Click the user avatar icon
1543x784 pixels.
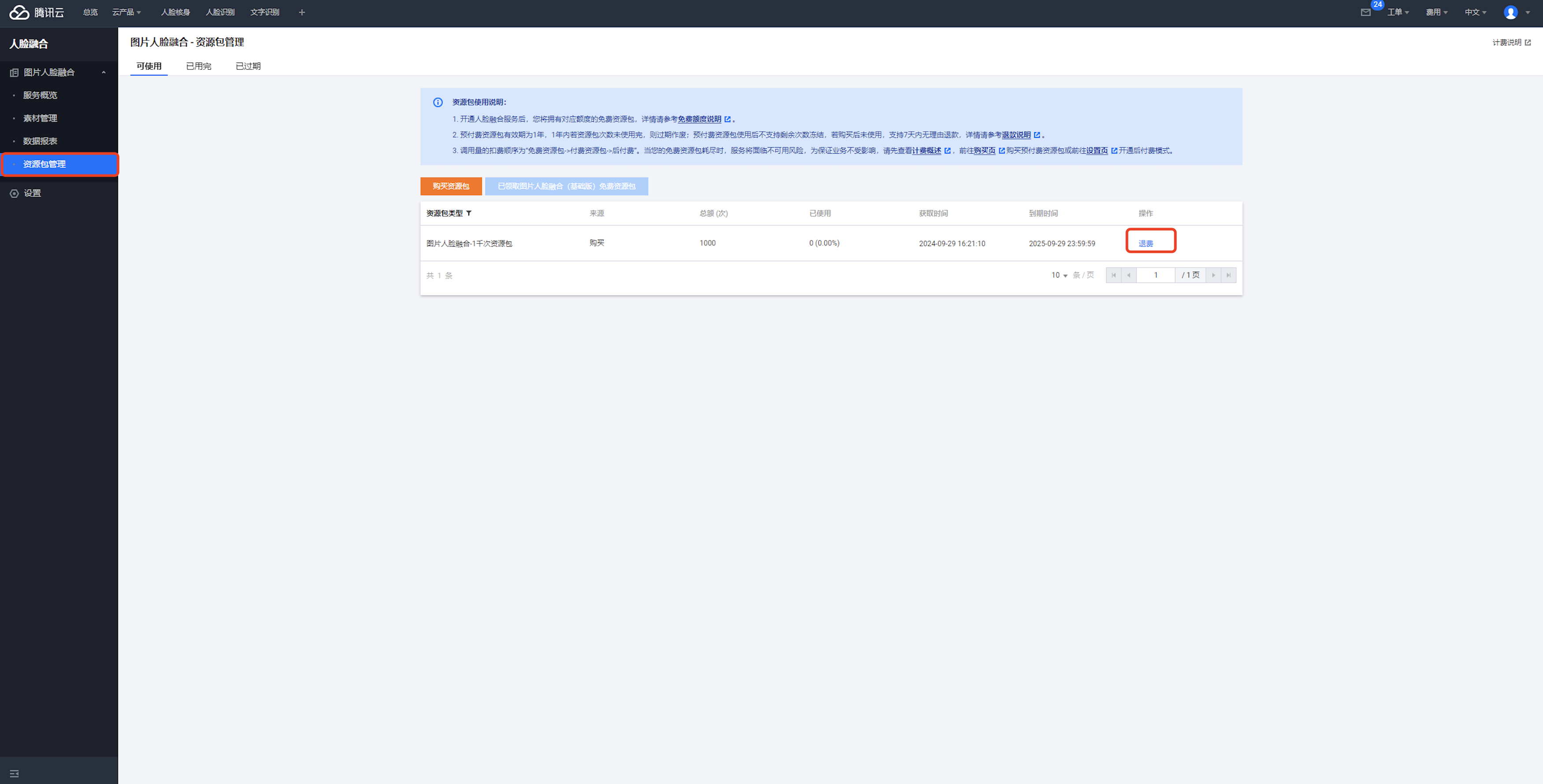pyautogui.click(x=1511, y=13)
